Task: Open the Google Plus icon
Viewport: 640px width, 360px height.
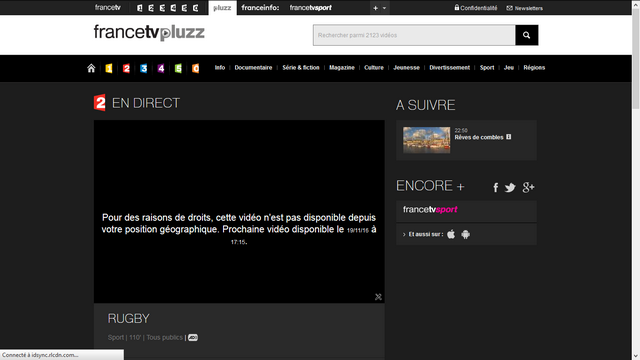Action: (x=528, y=187)
